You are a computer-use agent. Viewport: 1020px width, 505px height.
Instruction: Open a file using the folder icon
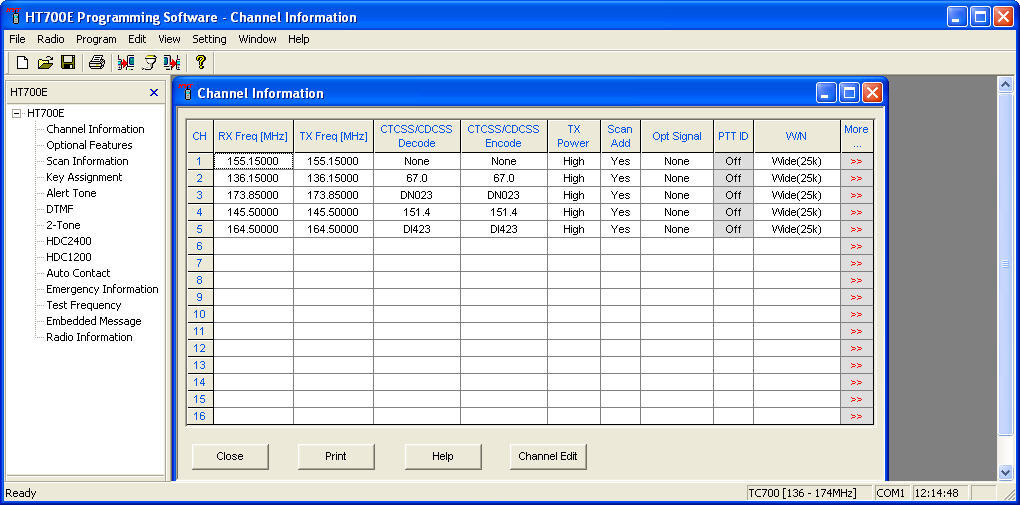click(45, 62)
